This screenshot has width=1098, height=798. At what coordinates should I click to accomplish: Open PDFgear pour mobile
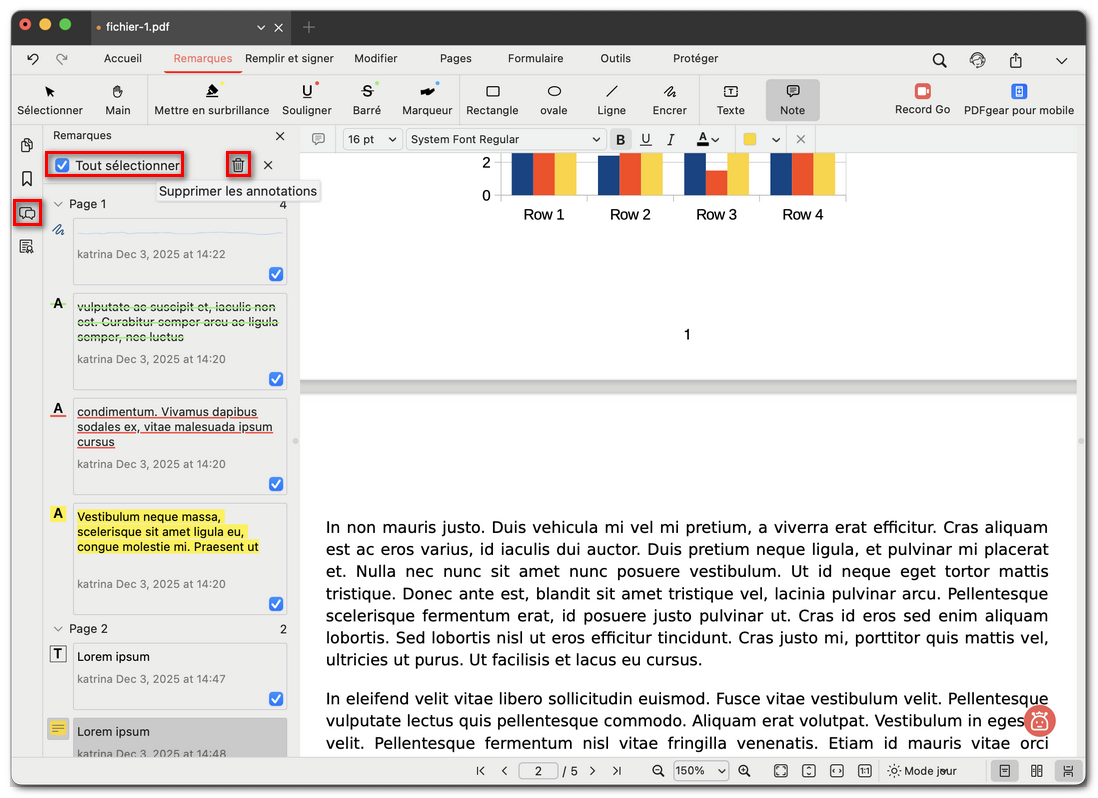coord(1019,100)
